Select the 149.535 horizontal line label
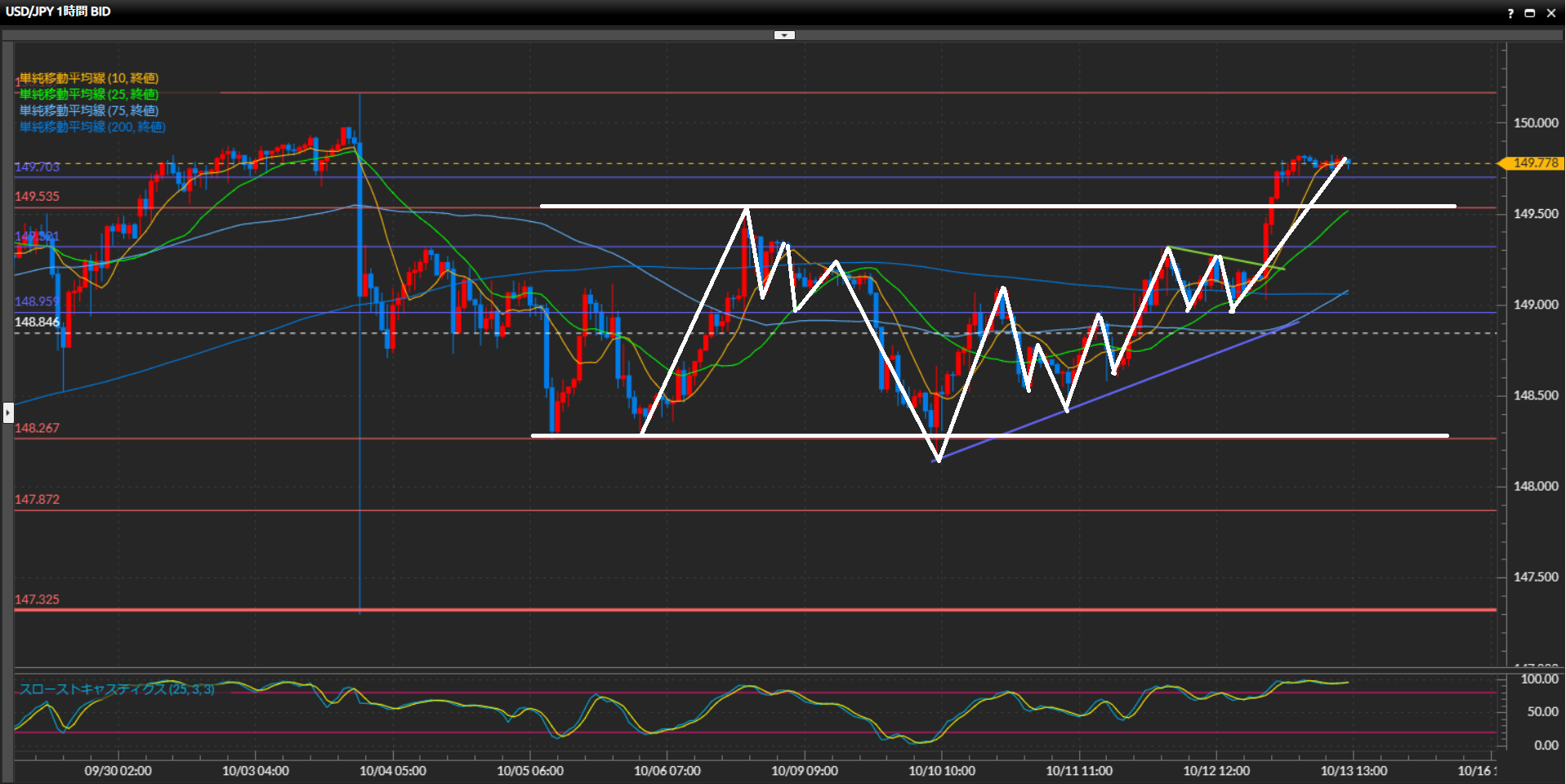The image size is (1566, 784). click(x=37, y=197)
